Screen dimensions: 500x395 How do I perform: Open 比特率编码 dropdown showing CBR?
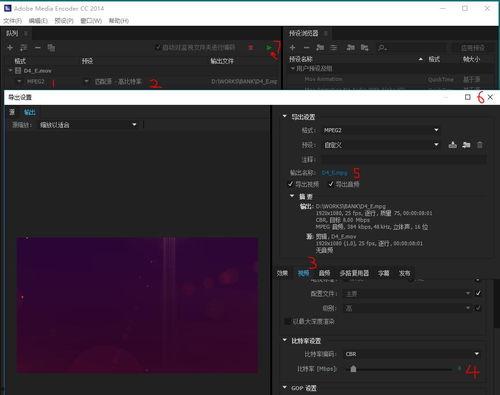pyautogui.click(x=412, y=354)
